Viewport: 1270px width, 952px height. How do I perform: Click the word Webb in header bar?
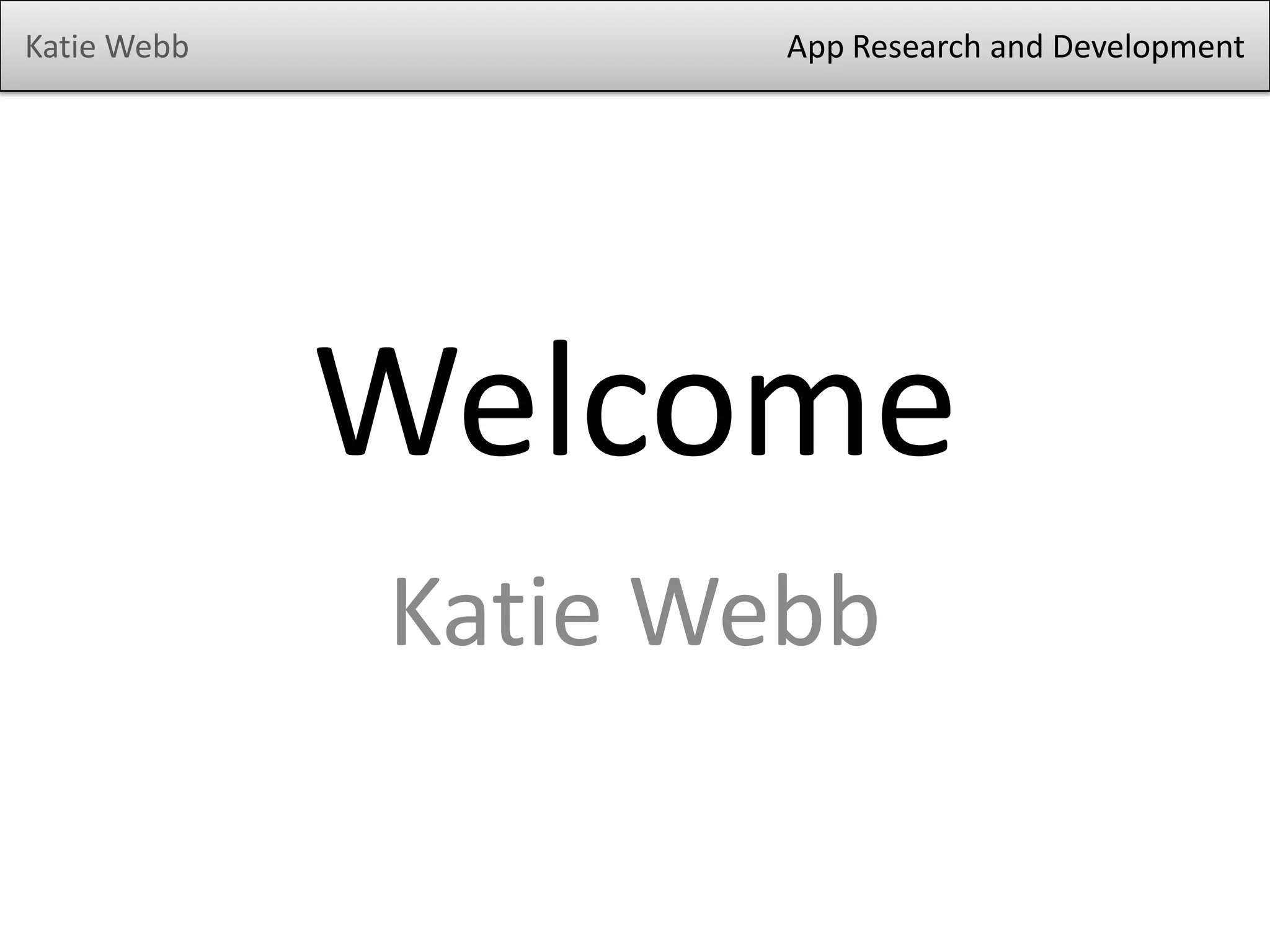click(x=146, y=47)
